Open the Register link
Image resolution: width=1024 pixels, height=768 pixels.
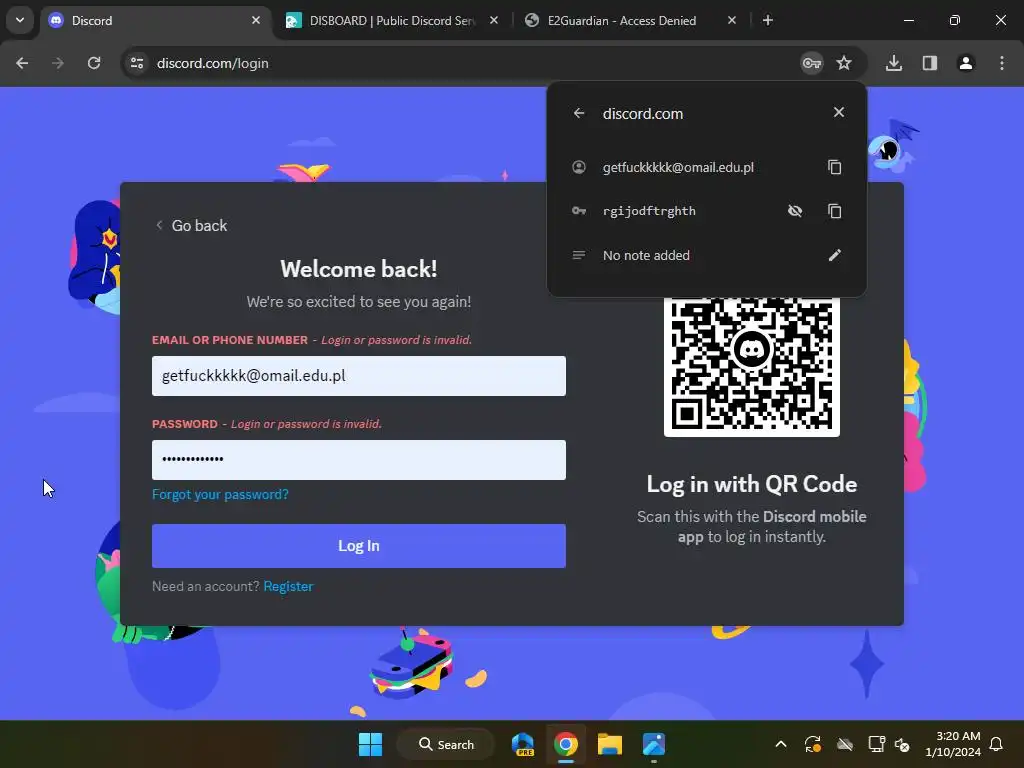point(289,586)
